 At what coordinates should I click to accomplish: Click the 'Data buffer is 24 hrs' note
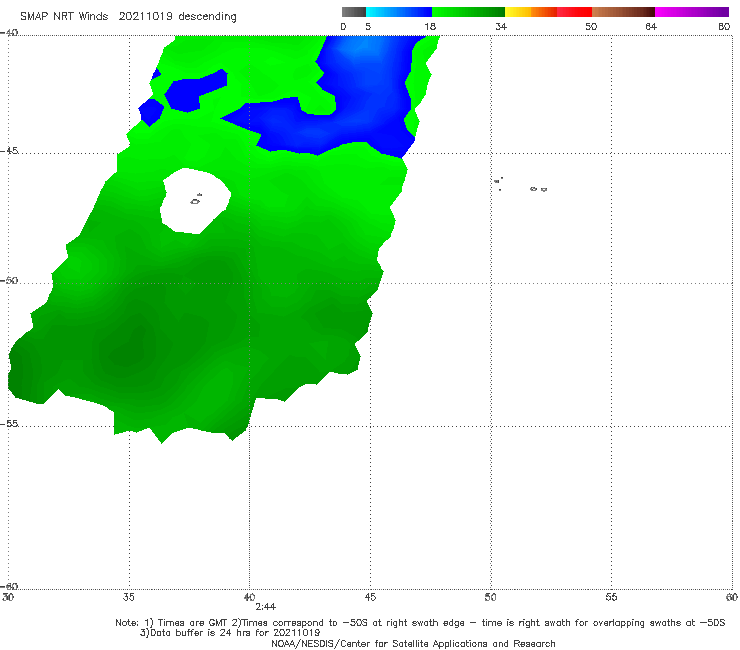[230, 633]
